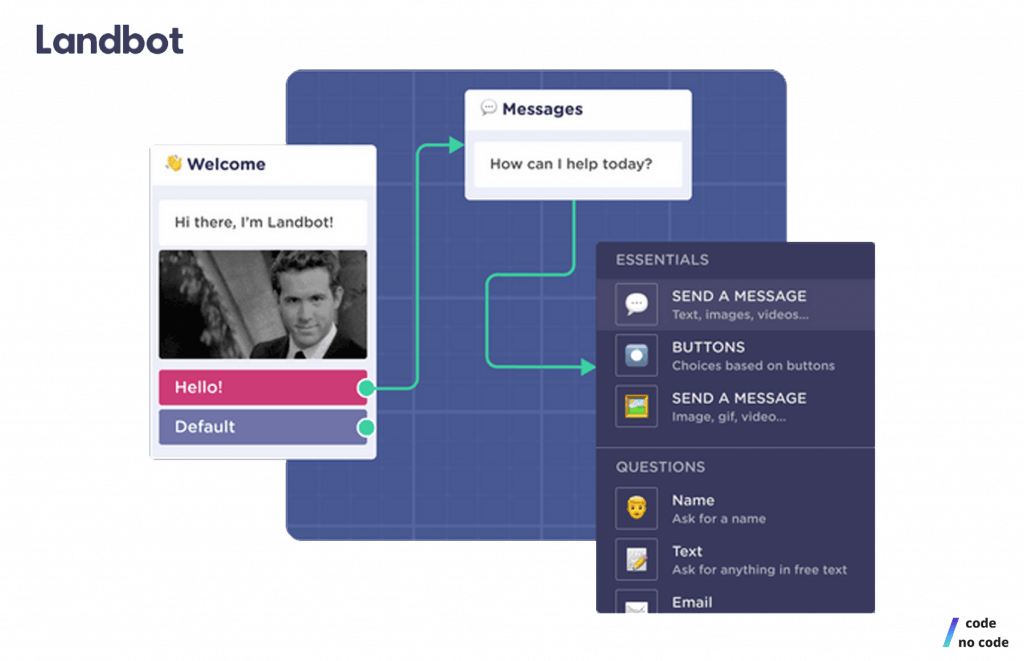1024x661 pixels.
Task: Click the waving hand icon on Welcome
Action: click(x=173, y=163)
